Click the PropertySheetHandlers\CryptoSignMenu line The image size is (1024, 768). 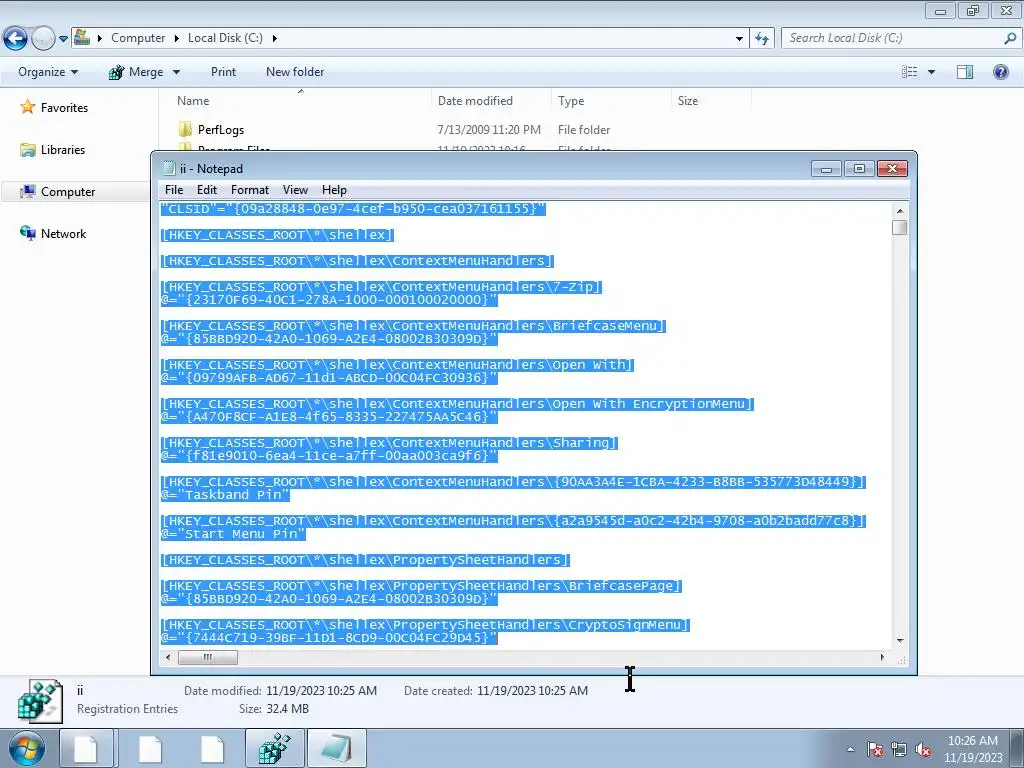(x=425, y=625)
